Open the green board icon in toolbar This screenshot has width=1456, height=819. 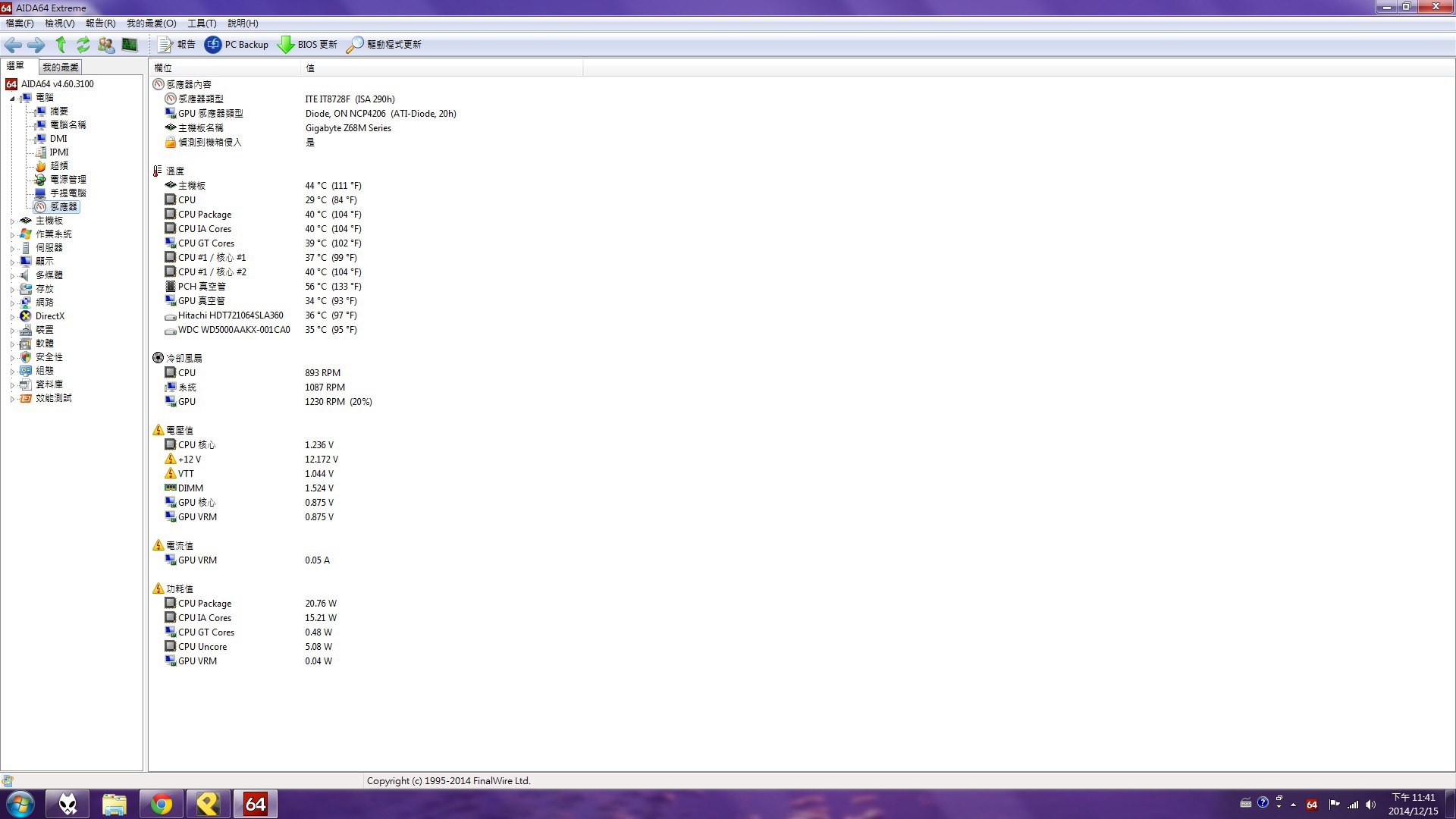click(130, 45)
